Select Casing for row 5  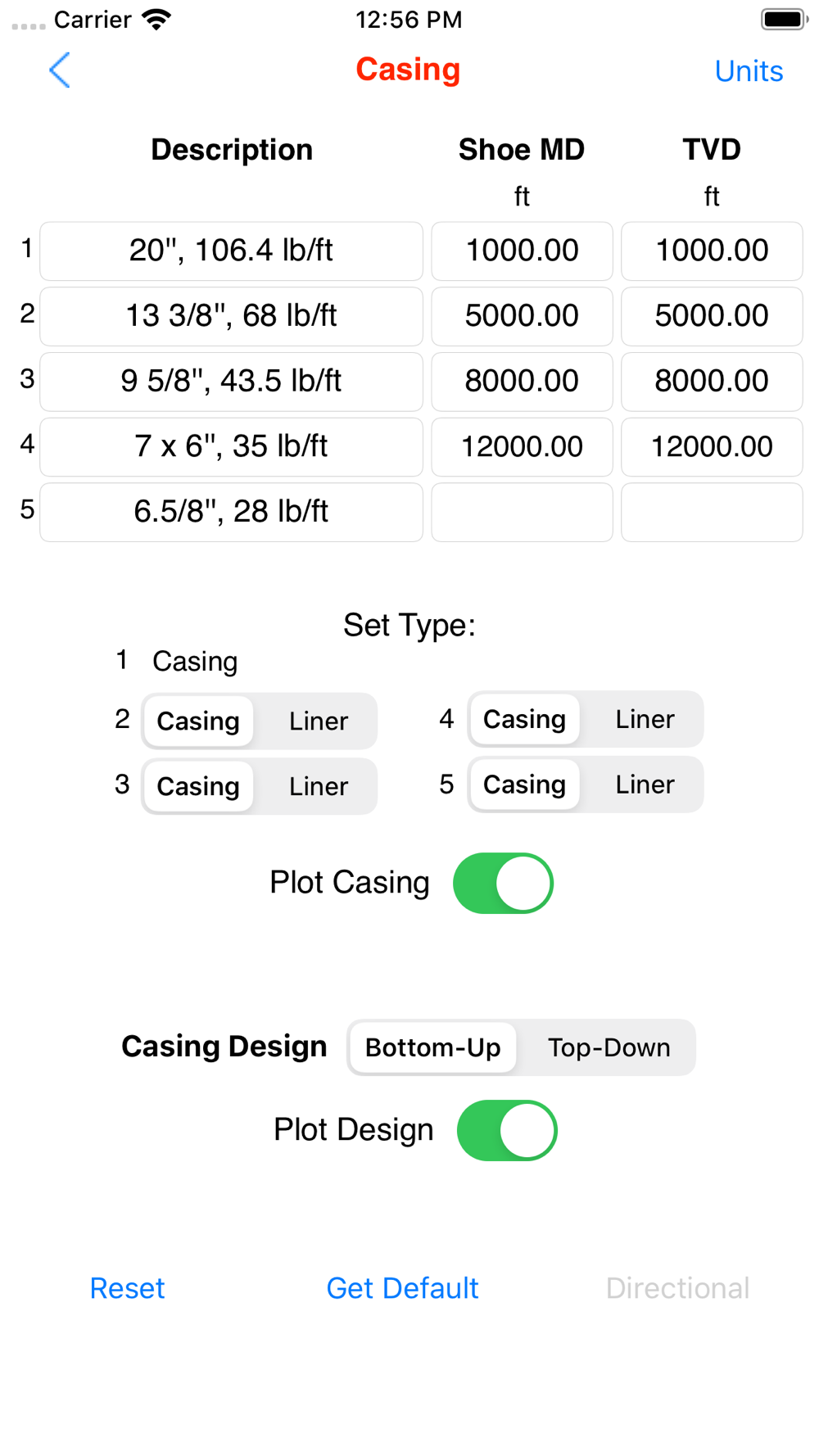point(525,785)
